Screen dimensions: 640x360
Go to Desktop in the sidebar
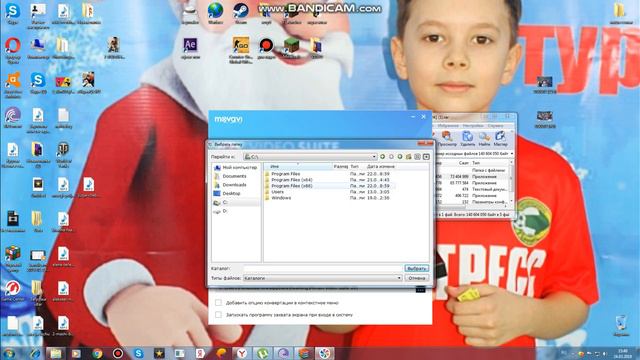tap(227, 193)
